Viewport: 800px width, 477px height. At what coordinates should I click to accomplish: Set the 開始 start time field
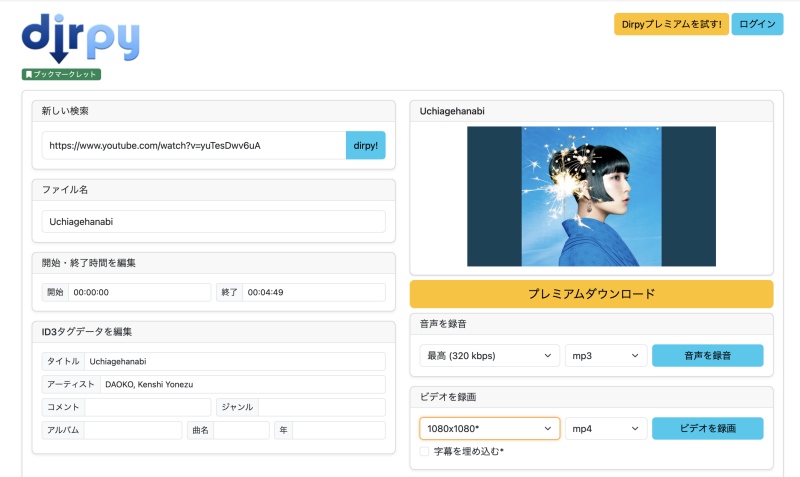pos(139,292)
